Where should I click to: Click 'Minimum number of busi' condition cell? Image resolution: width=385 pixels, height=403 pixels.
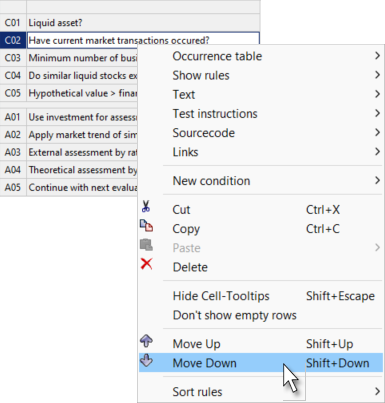pos(82,58)
